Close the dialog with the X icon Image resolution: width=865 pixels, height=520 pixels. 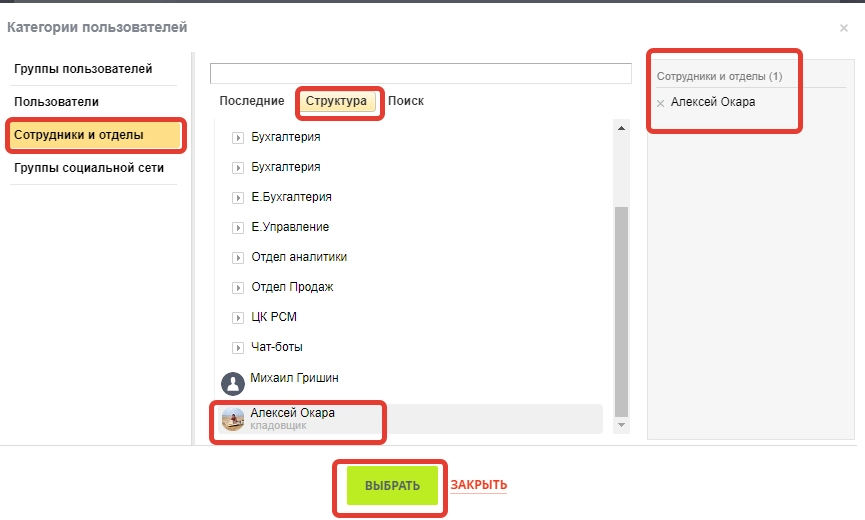pos(844,28)
